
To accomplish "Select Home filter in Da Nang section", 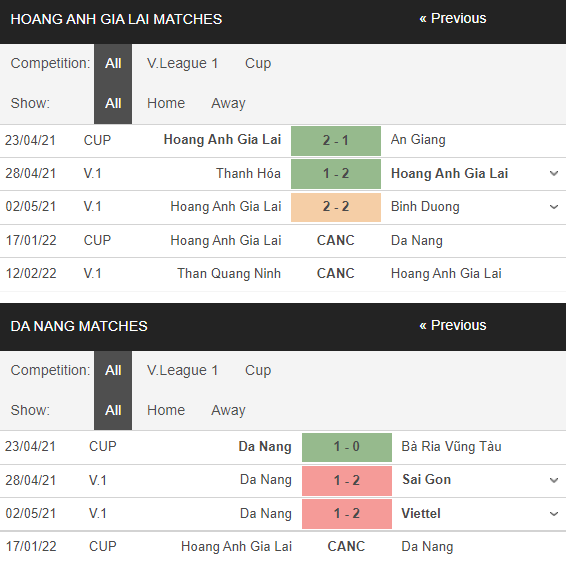I will click(x=166, y=410).
